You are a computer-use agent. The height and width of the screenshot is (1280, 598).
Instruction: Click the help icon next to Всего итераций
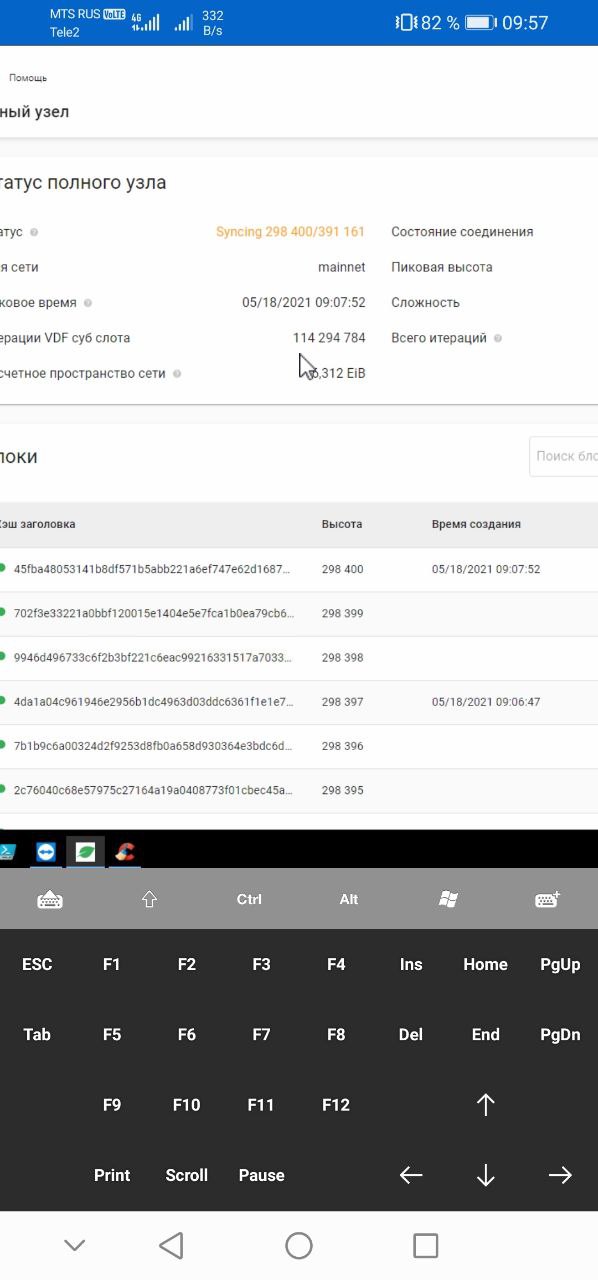pyautogui.click(x=498, y=338)
